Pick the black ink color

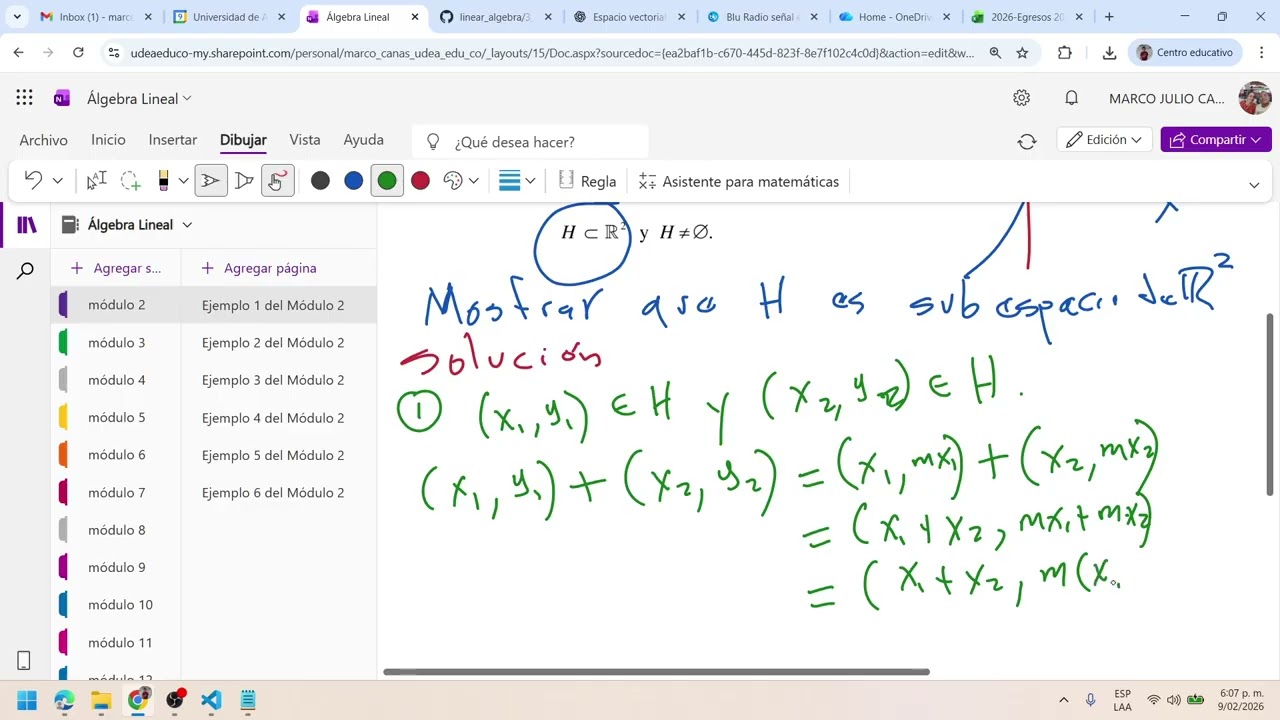(x=320, y=181)
